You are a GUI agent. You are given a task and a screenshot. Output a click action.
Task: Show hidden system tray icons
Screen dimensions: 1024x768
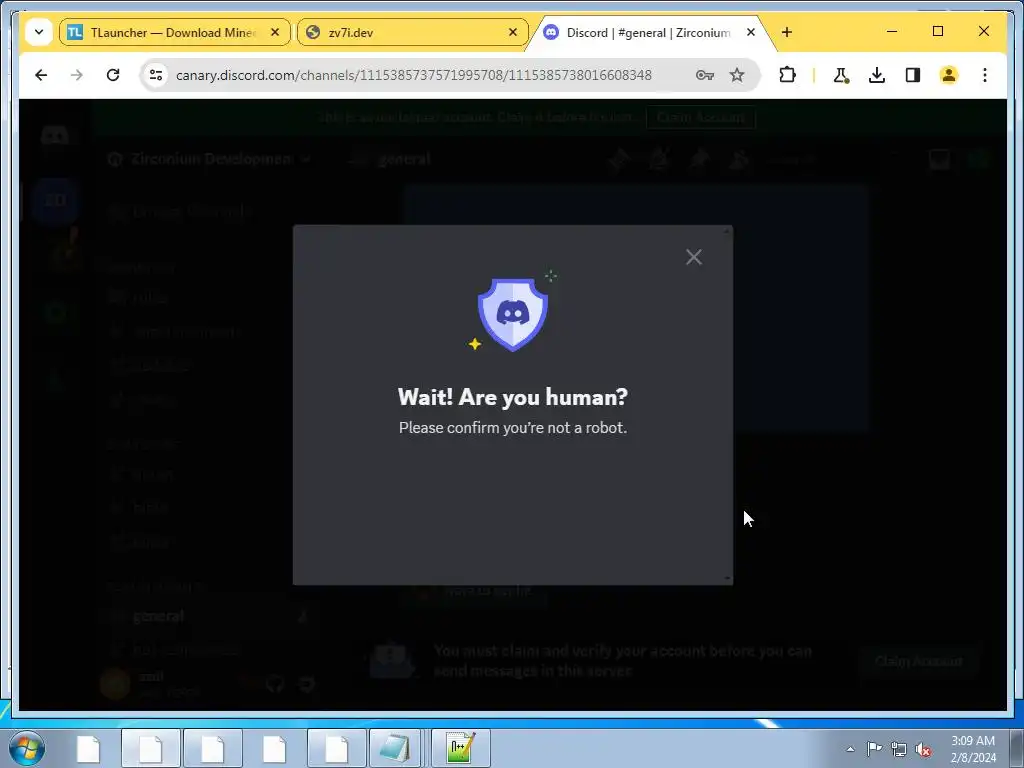(x=850, y=749)
